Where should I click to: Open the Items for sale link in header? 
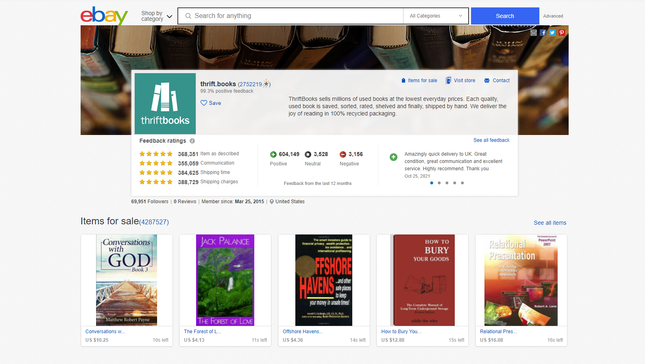pos(422,81)
